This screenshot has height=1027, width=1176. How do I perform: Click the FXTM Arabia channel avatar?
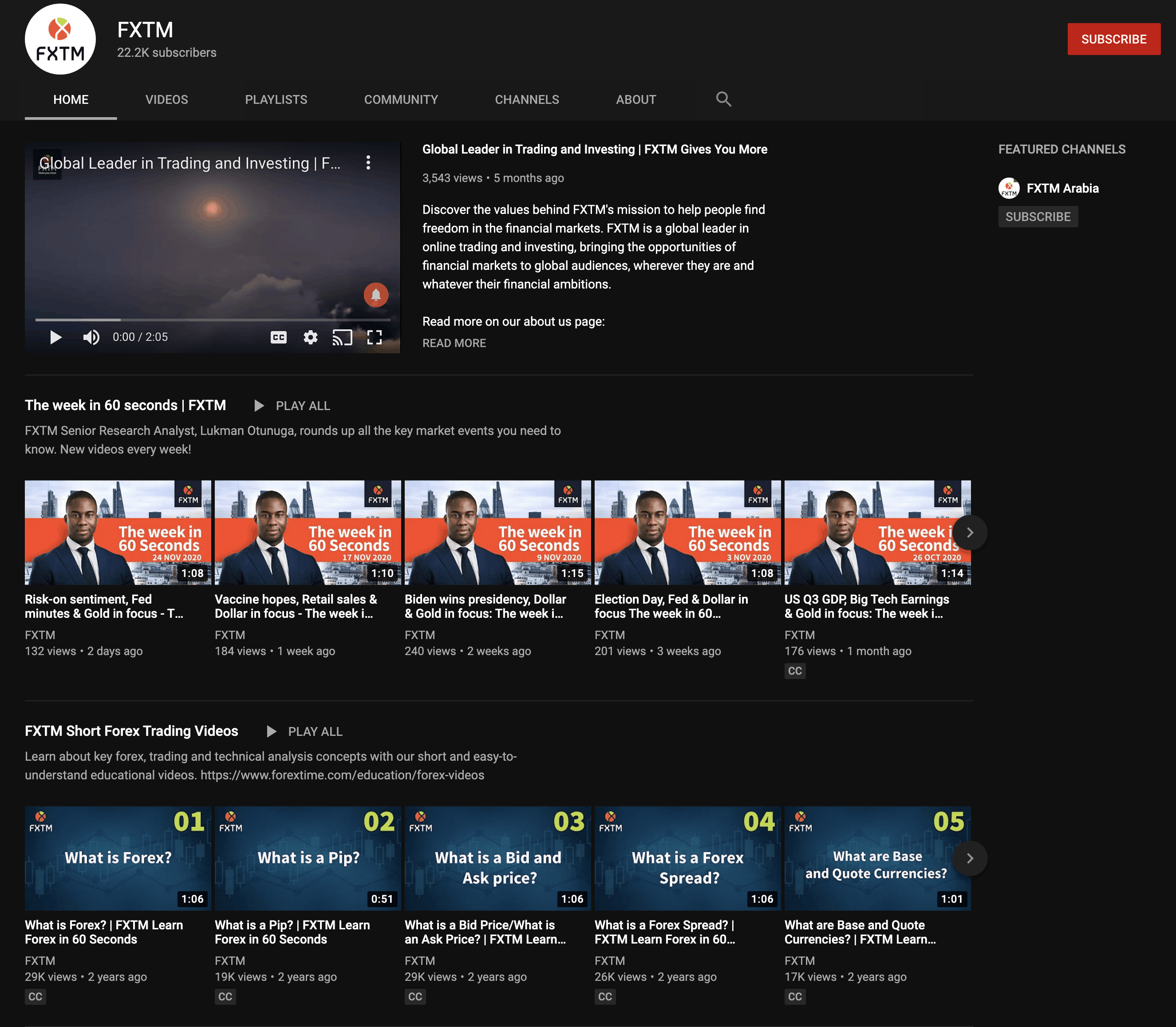[x=1009, y=188]
